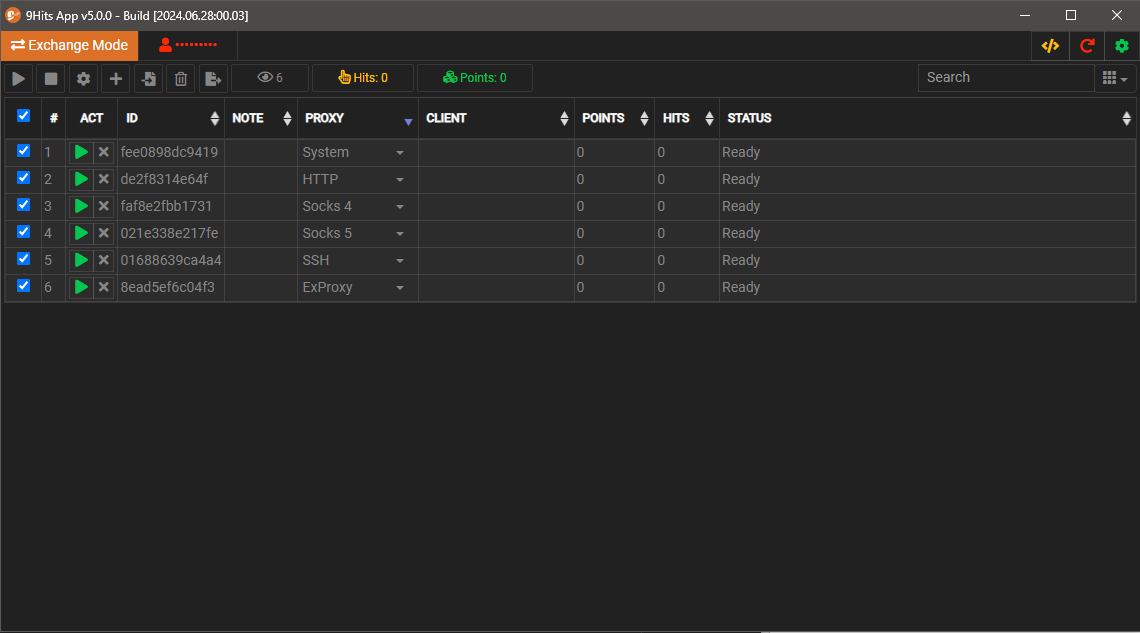Click into the Search input field
Image resolution: width=1140 pixels, height=633 pixels.
click(x=1005, y=78)
